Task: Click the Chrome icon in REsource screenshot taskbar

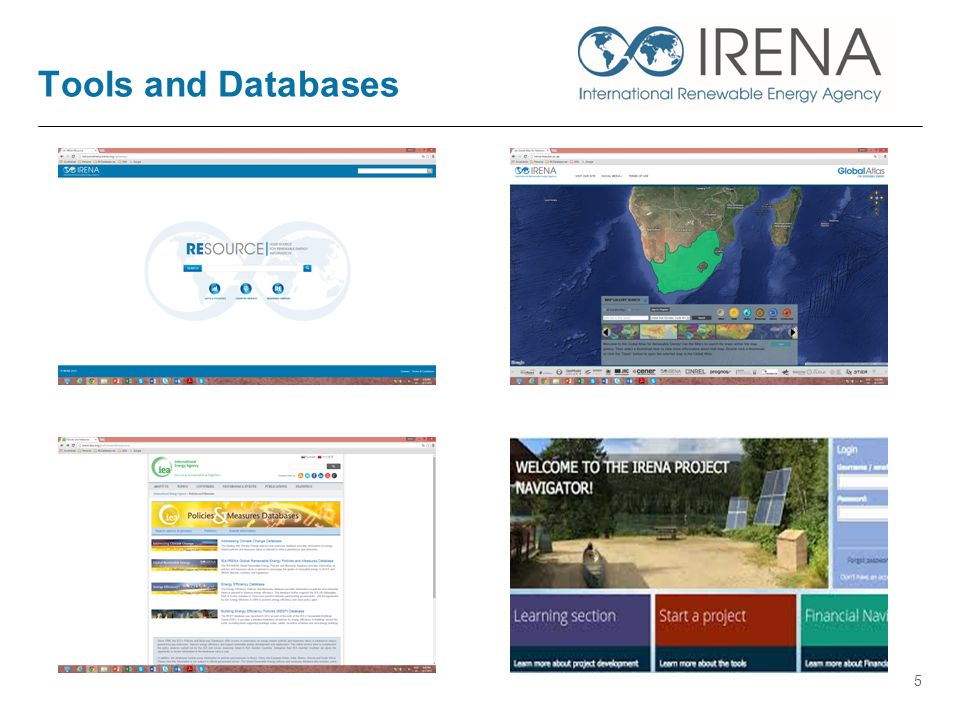Action: [92, 381]
